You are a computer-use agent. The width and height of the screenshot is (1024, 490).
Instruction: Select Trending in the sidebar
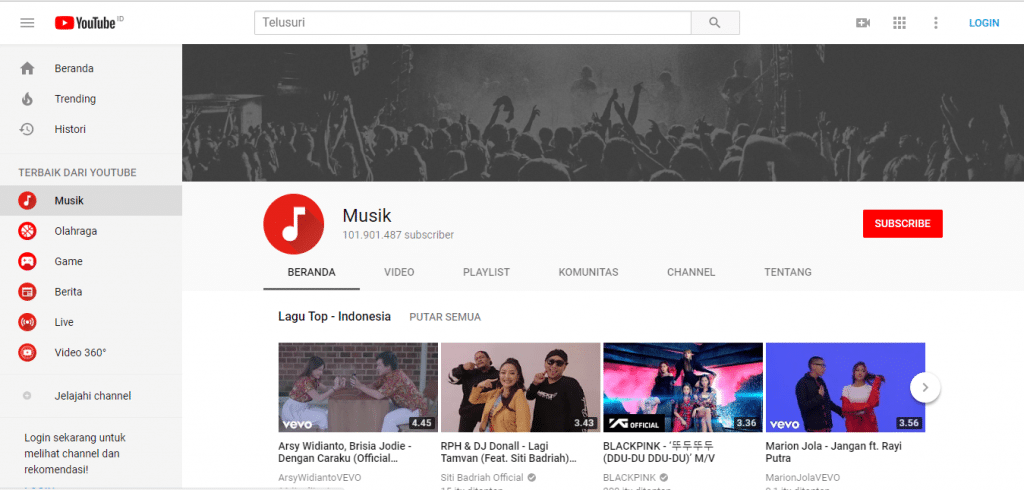pos(91,99)
